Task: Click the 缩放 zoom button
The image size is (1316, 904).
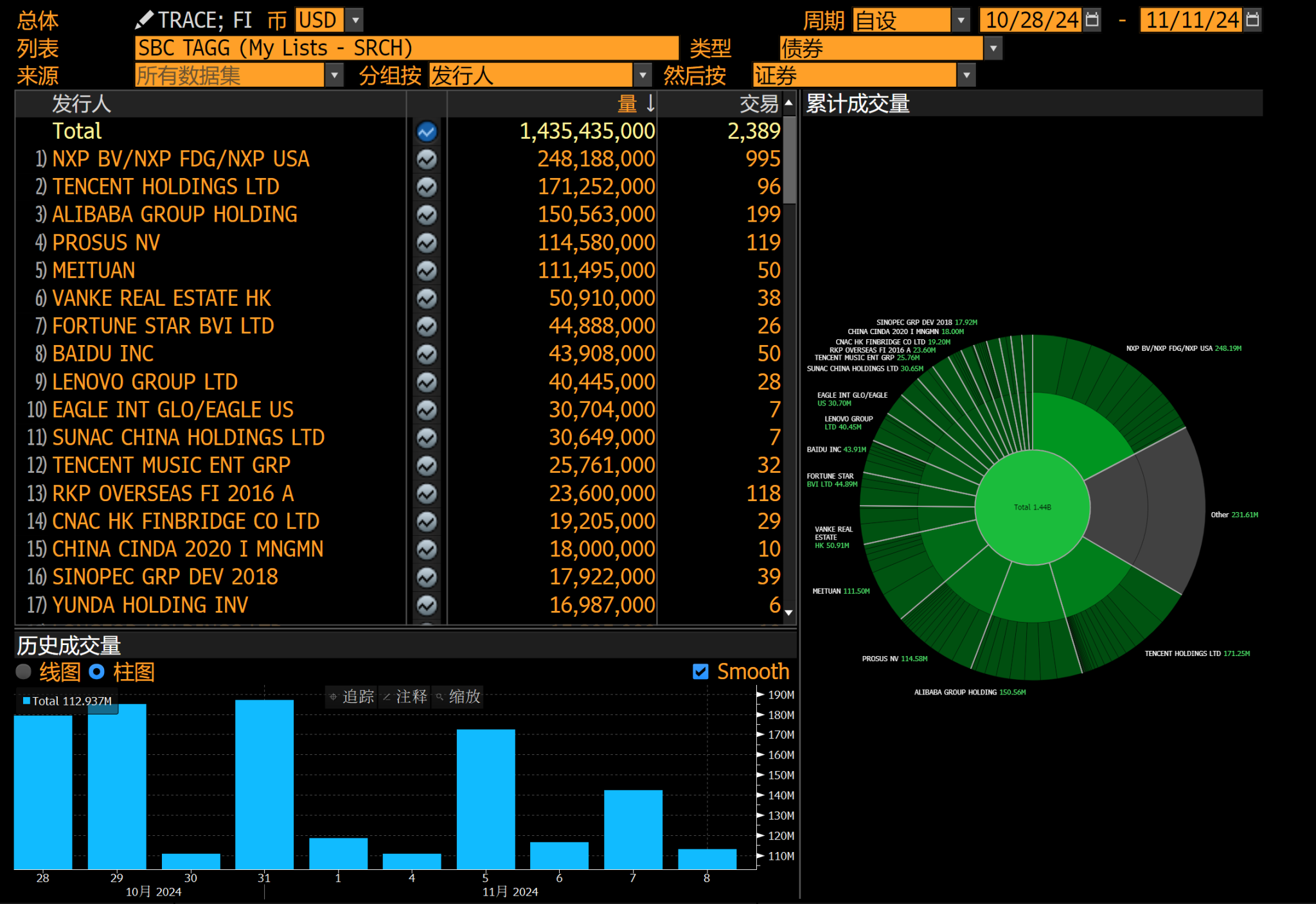Action: (458, 696)
